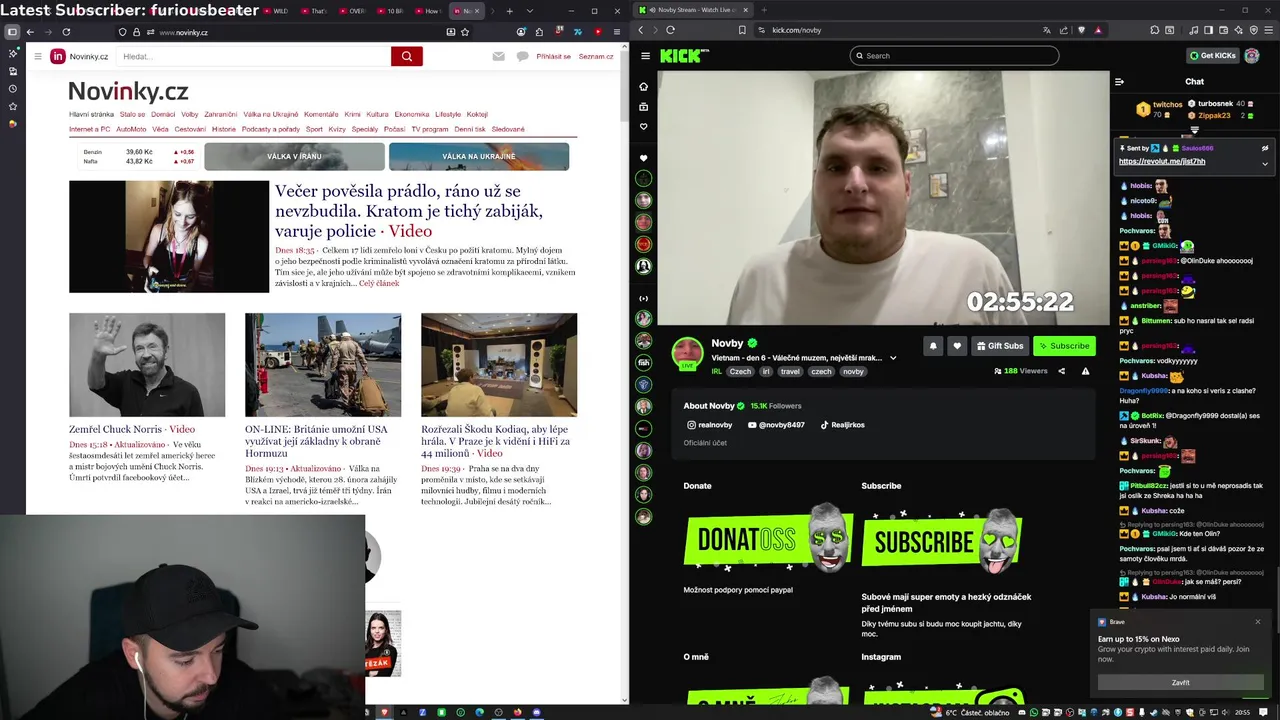This screenshot has width=1280, height=720.
Task: Click the notification bell for Novby
Action: click(x=933, y=346)
